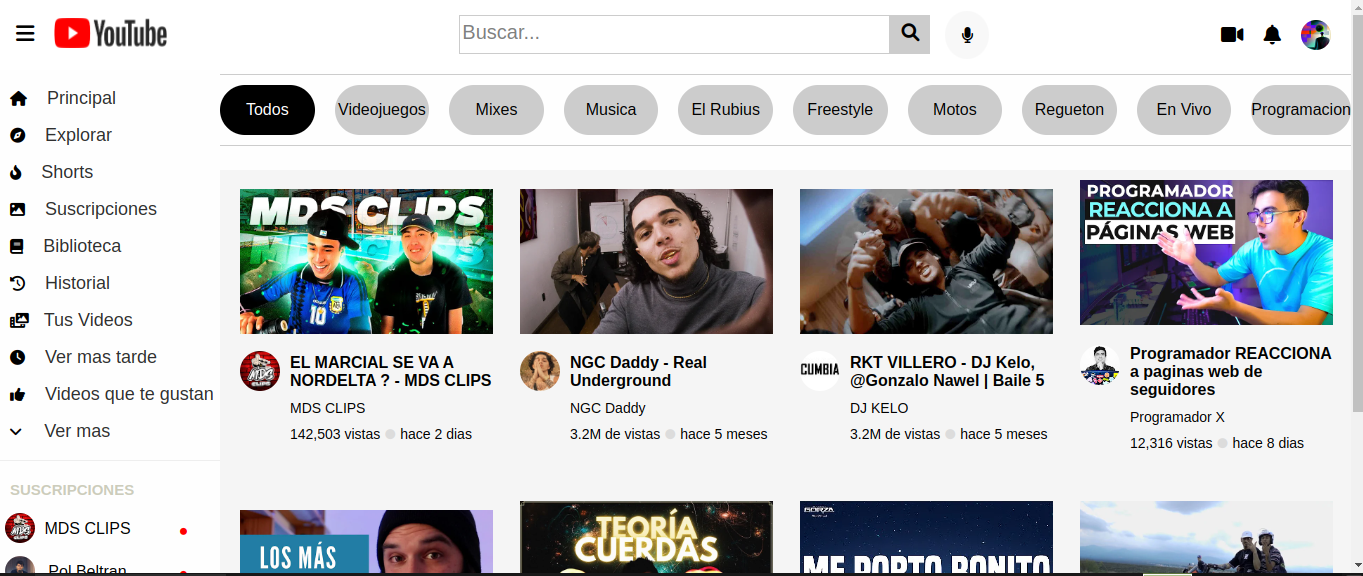Expand the Ver mas chevron

pyautogui.click(x=15, y=431)
